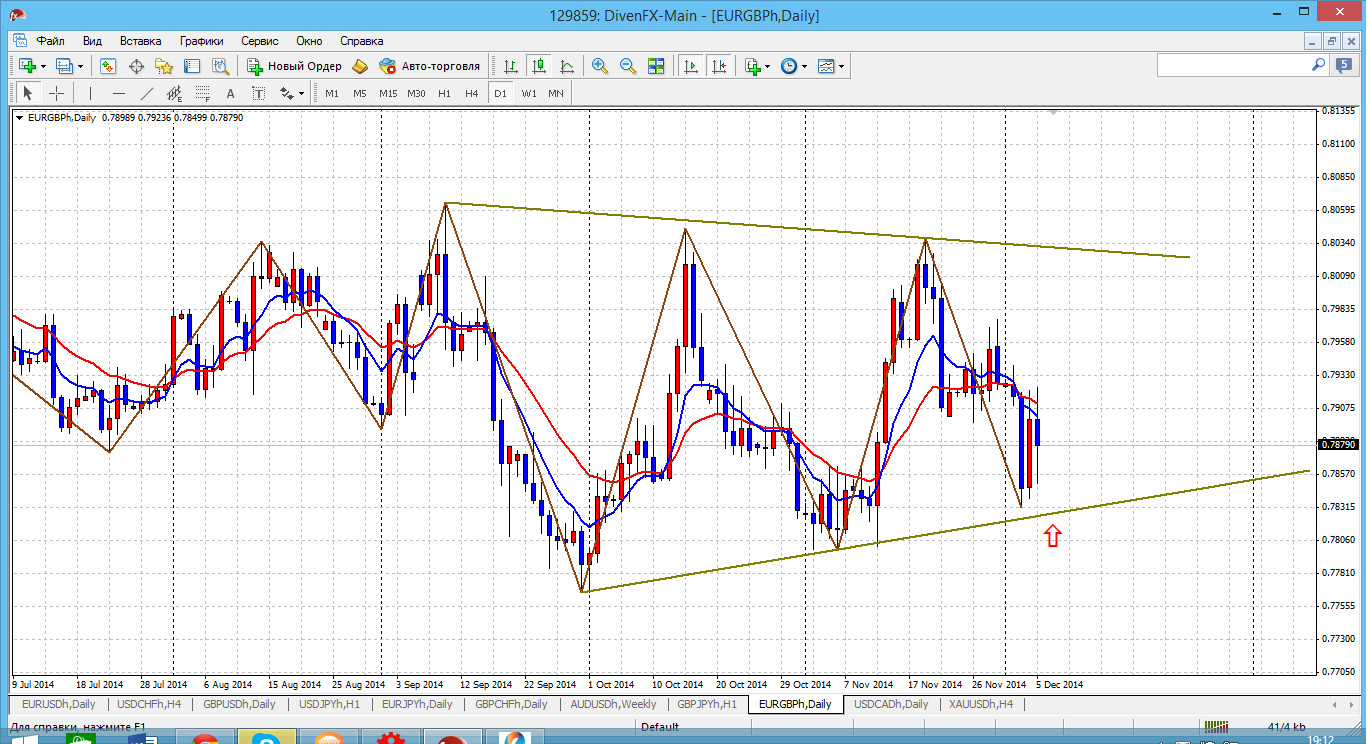The width and height of the screenshot is (1369, 744).
Task: Tile chart windows with the grid icon
Action: point(656,66)
